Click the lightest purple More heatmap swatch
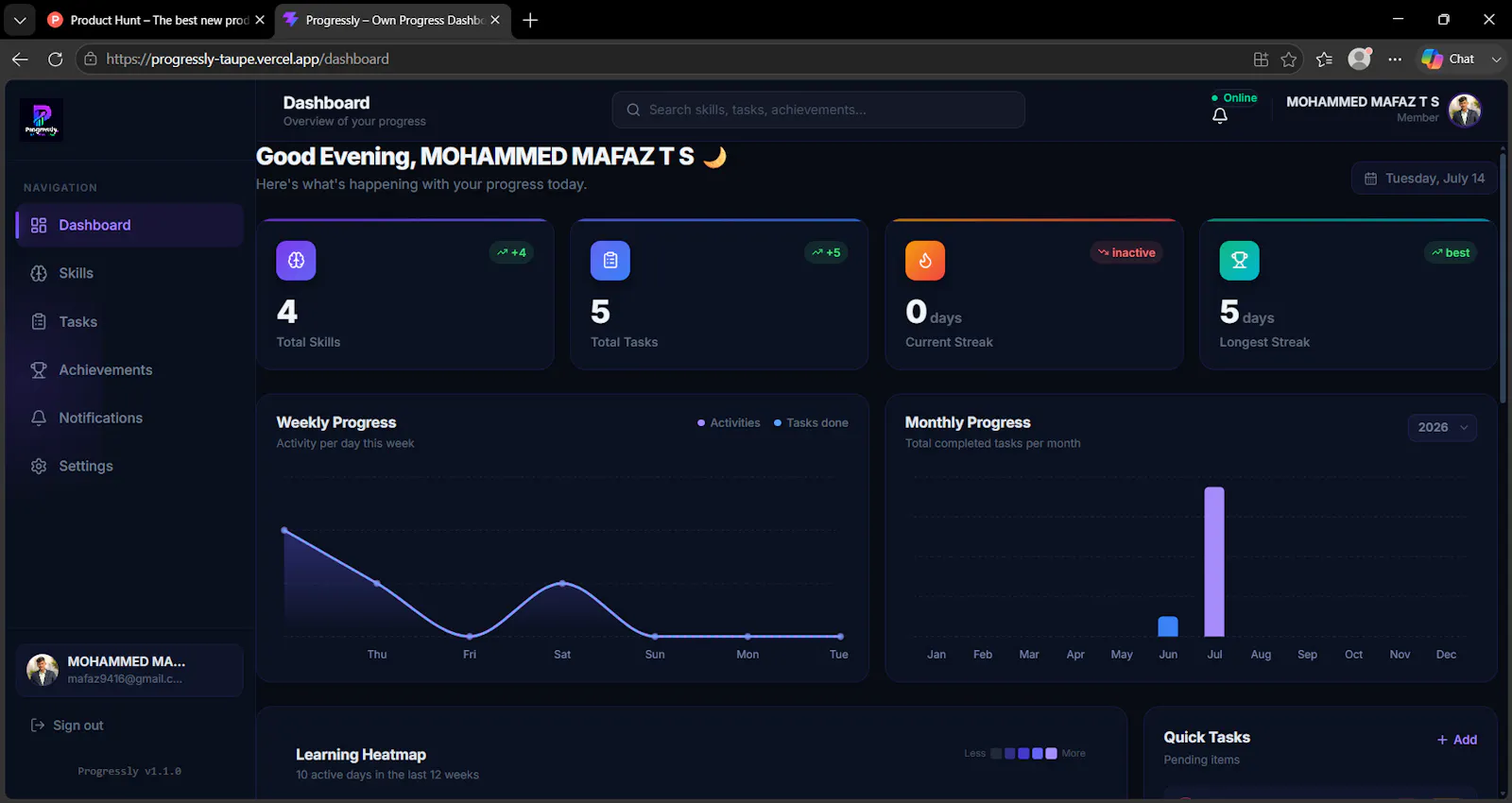1512x803 pixels. coord(1052,753)
